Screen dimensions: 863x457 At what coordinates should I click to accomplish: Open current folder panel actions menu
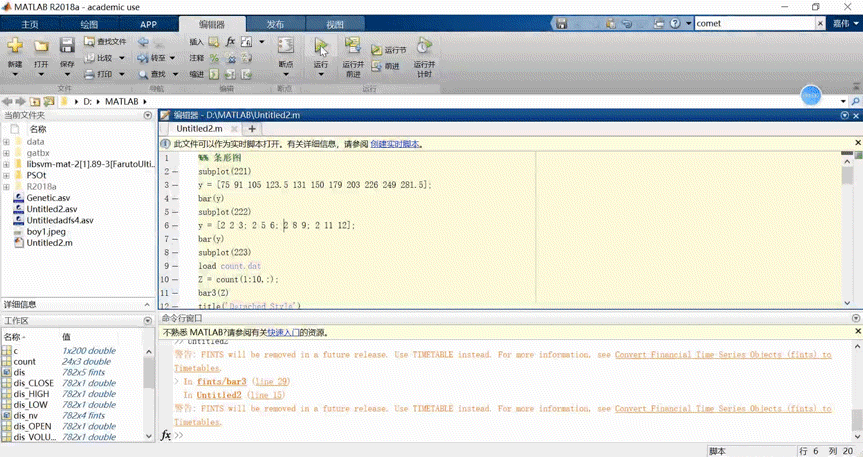click(x=148, y=116)
